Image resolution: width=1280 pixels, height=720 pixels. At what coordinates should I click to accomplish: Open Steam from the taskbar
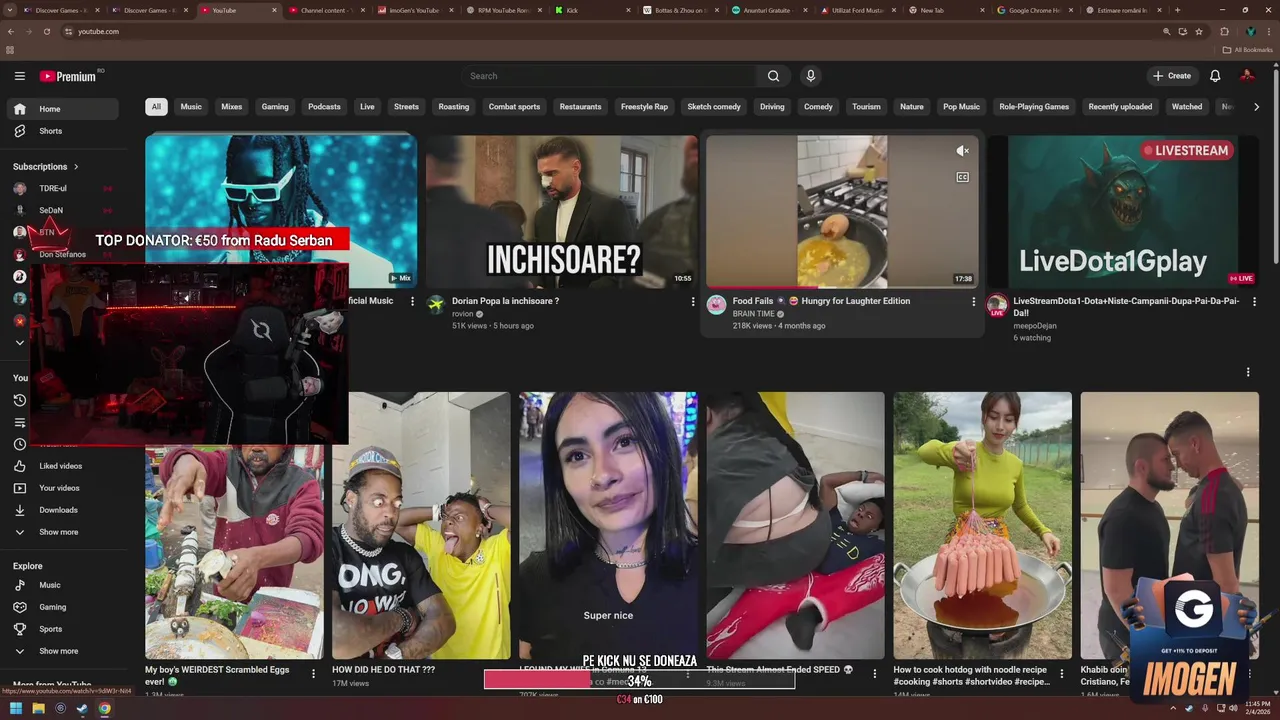pos(82,709)
